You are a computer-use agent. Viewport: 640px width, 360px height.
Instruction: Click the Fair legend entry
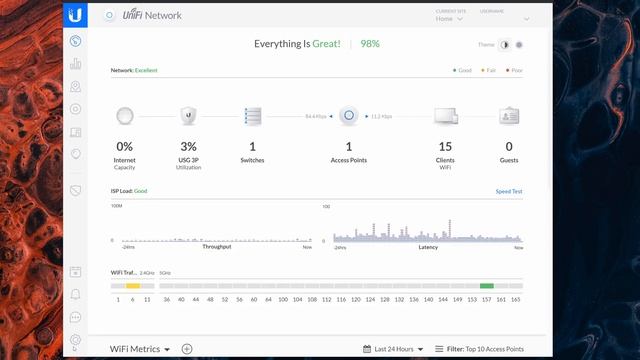[x=489, y=70]
